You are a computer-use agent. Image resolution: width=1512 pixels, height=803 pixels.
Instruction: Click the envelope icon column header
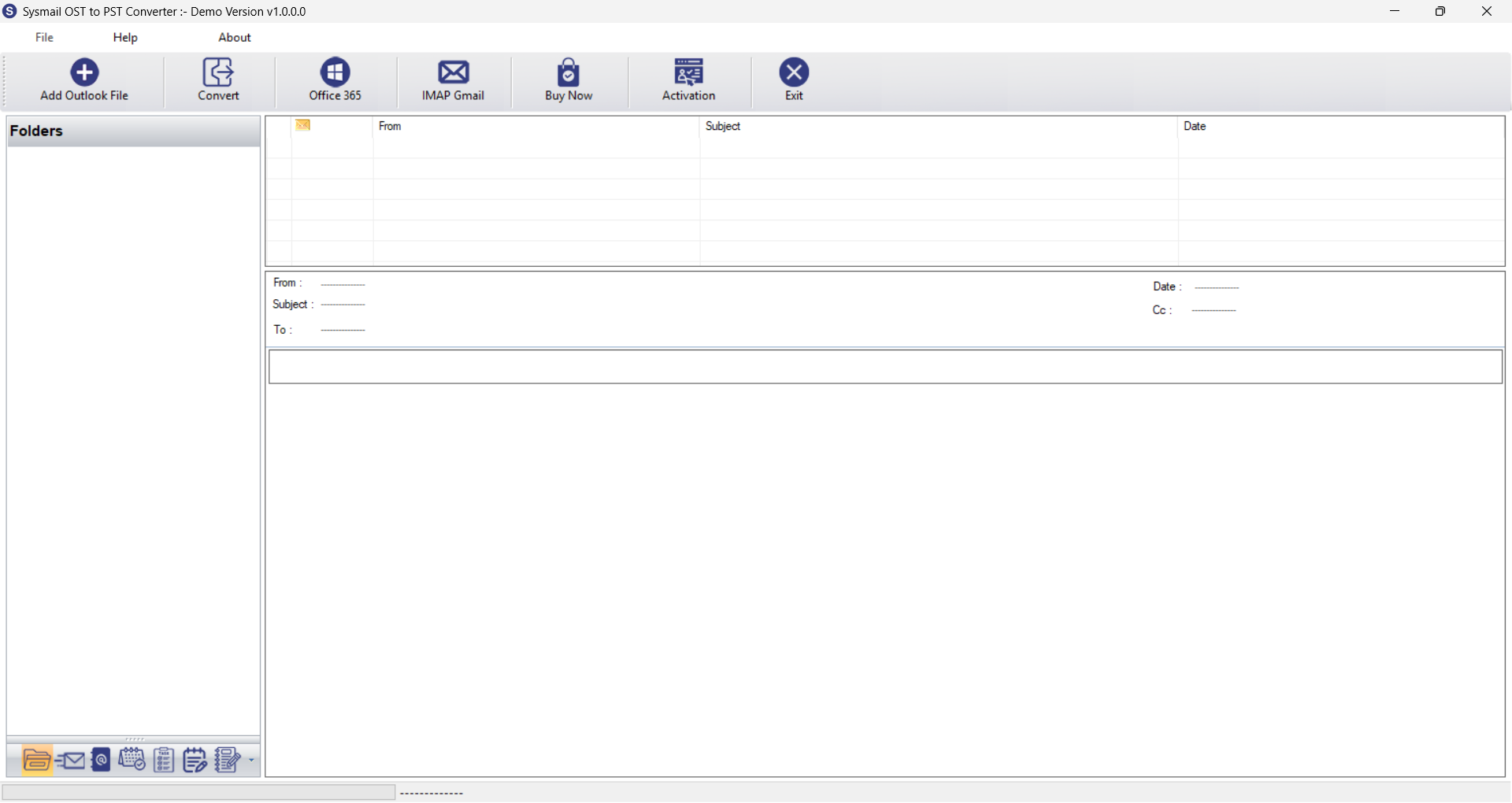click(303, 125)
